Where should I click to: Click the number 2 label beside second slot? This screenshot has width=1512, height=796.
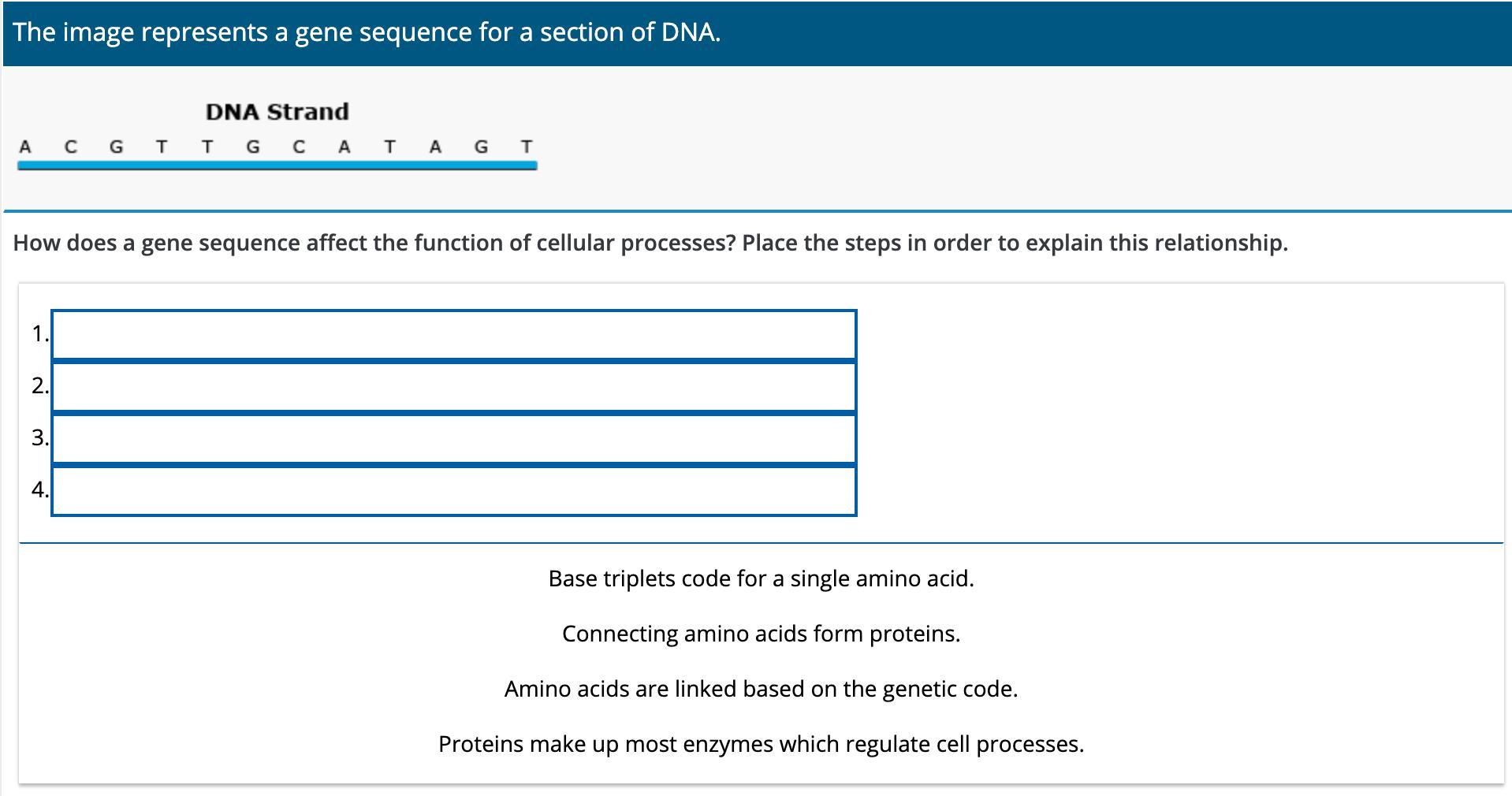tap(40, 385)
